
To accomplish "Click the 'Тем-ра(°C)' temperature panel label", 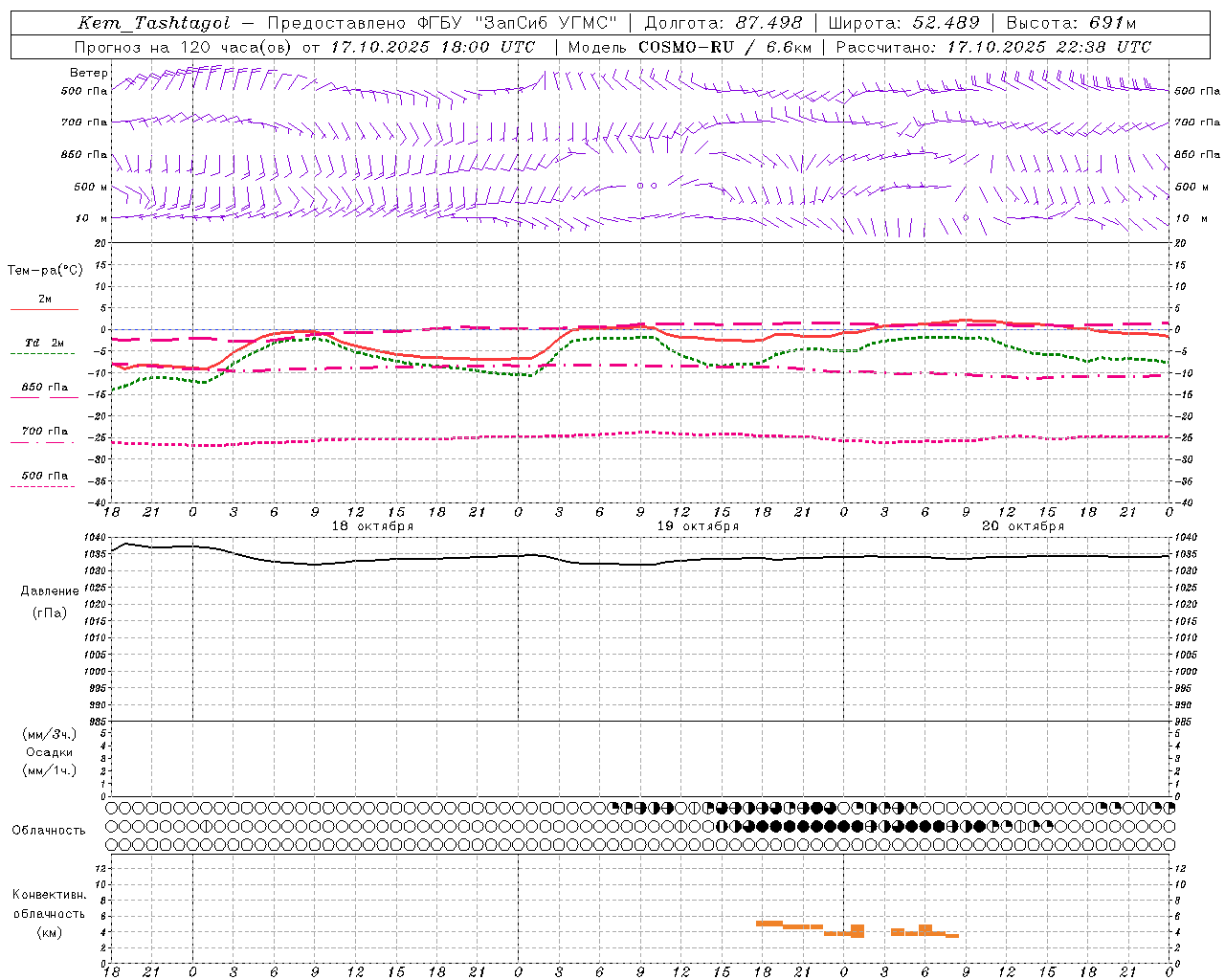I will tap(45, 271).
